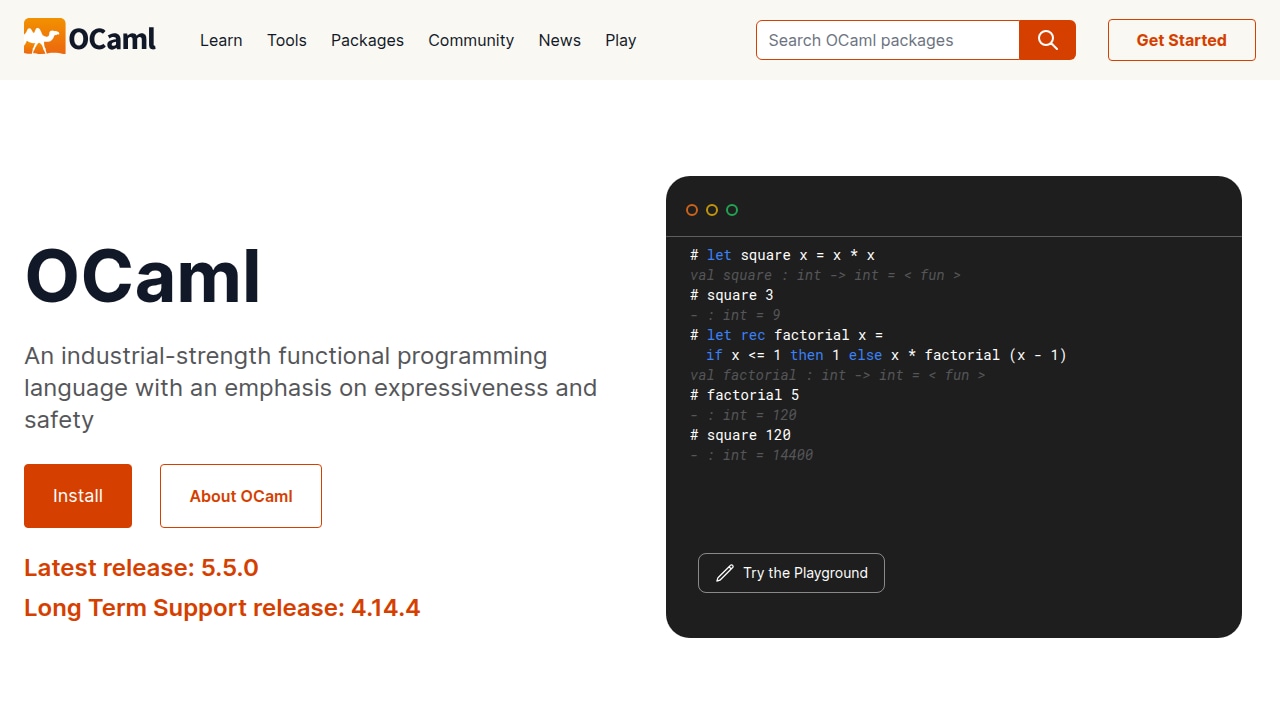The height and width of the screenshot is (720, 1280).
Task: Open the Play page
Action: point(621,40)
